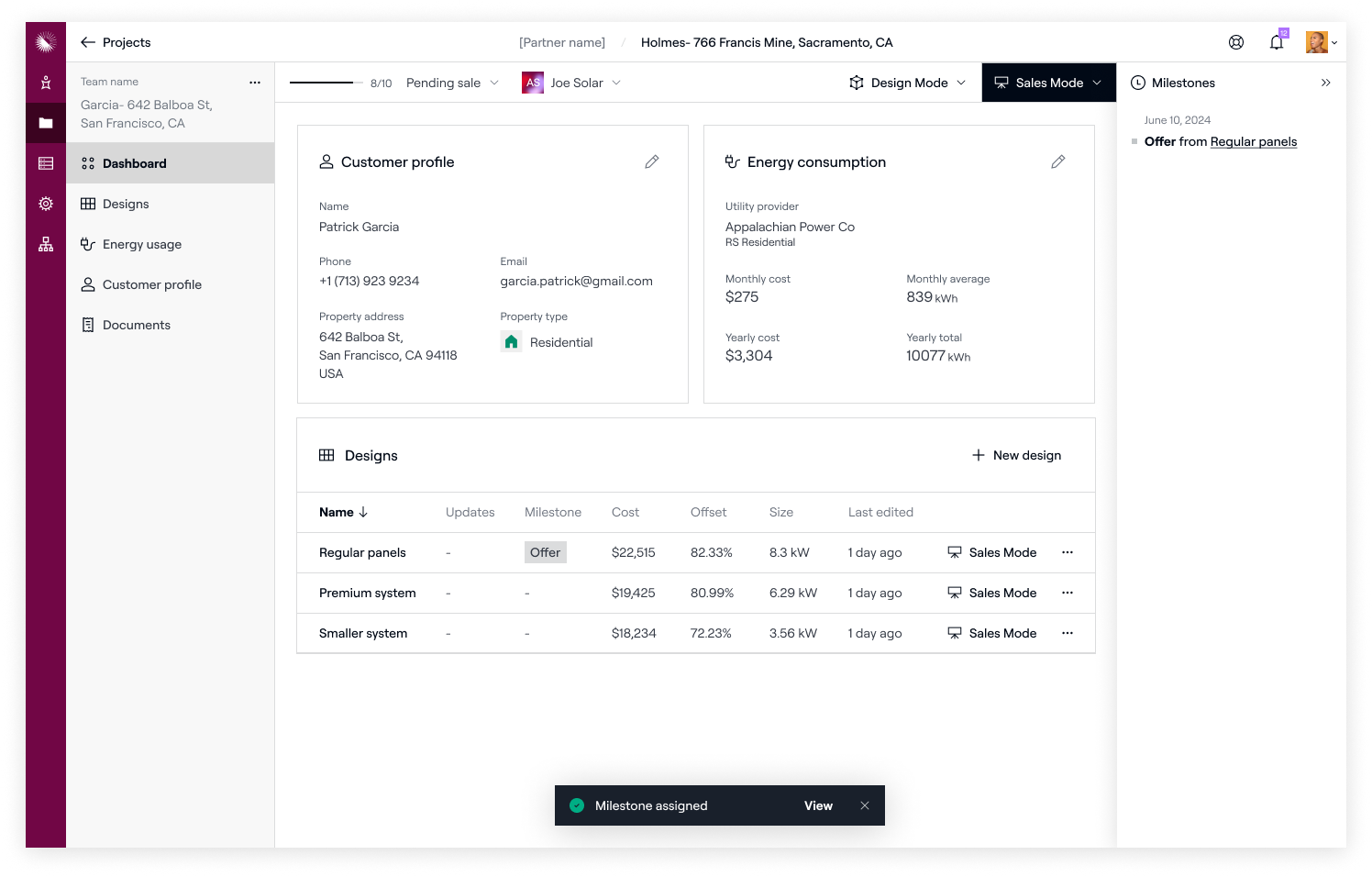Go to Documents in sidebar

coord(136,325)
